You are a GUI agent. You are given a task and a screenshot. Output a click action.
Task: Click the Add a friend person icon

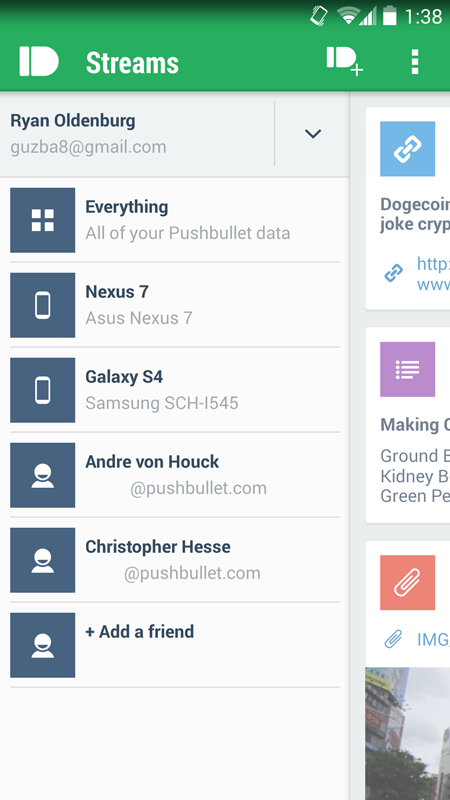(43, 645)
